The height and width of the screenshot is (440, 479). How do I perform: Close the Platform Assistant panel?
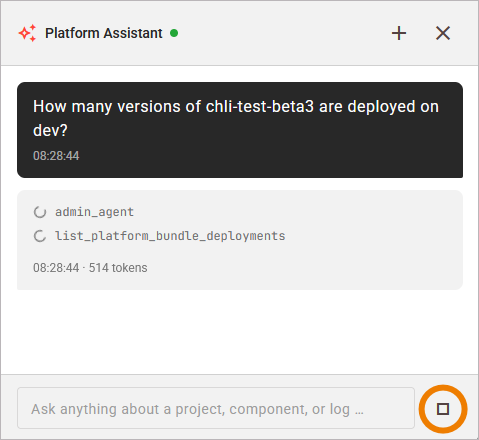coord(443,33)
